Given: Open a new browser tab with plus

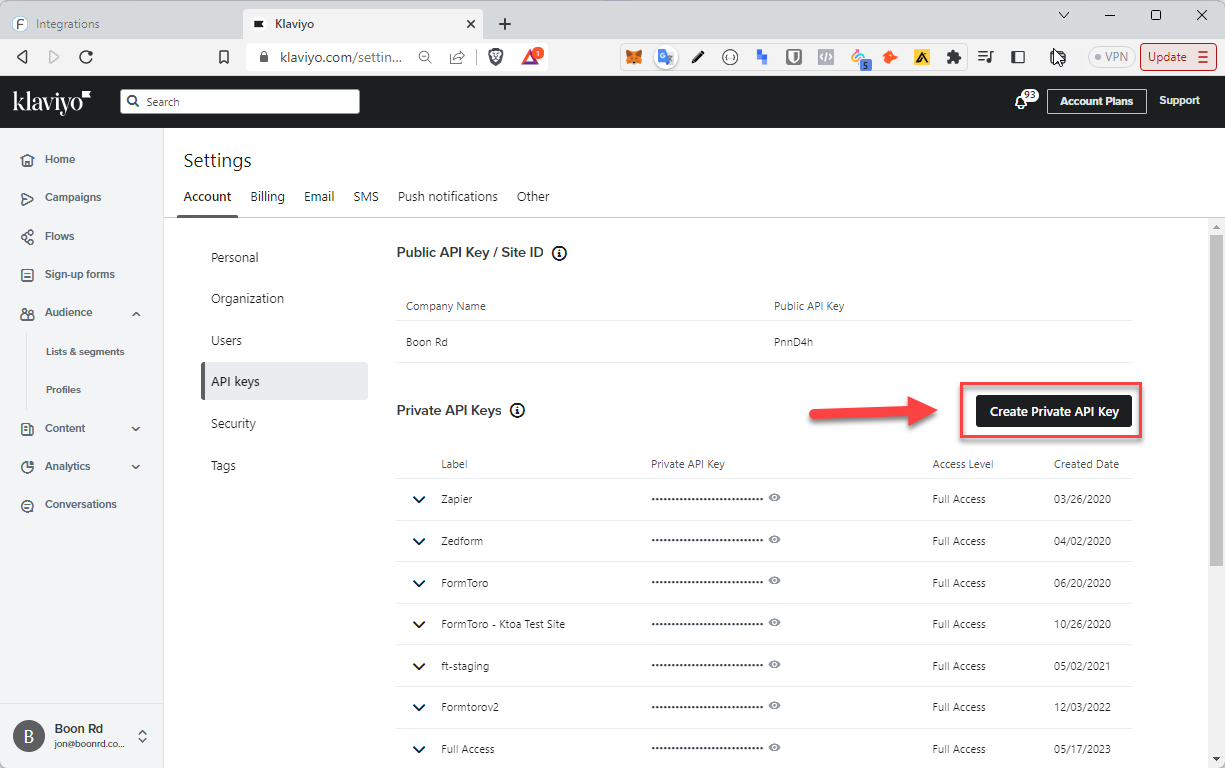Looking at the screenshot, I should [x=505, y=23].
